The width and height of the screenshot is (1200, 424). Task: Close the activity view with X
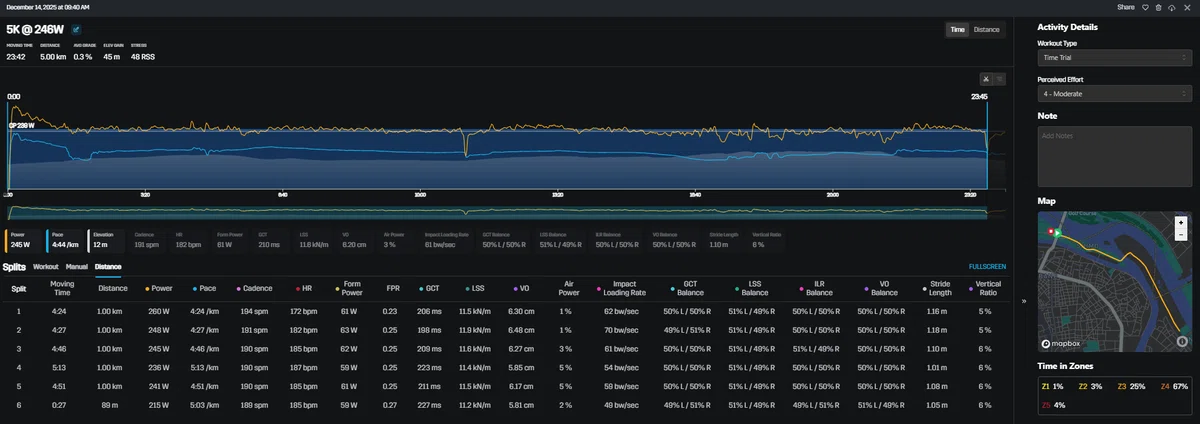click(x=1186, y=7)
